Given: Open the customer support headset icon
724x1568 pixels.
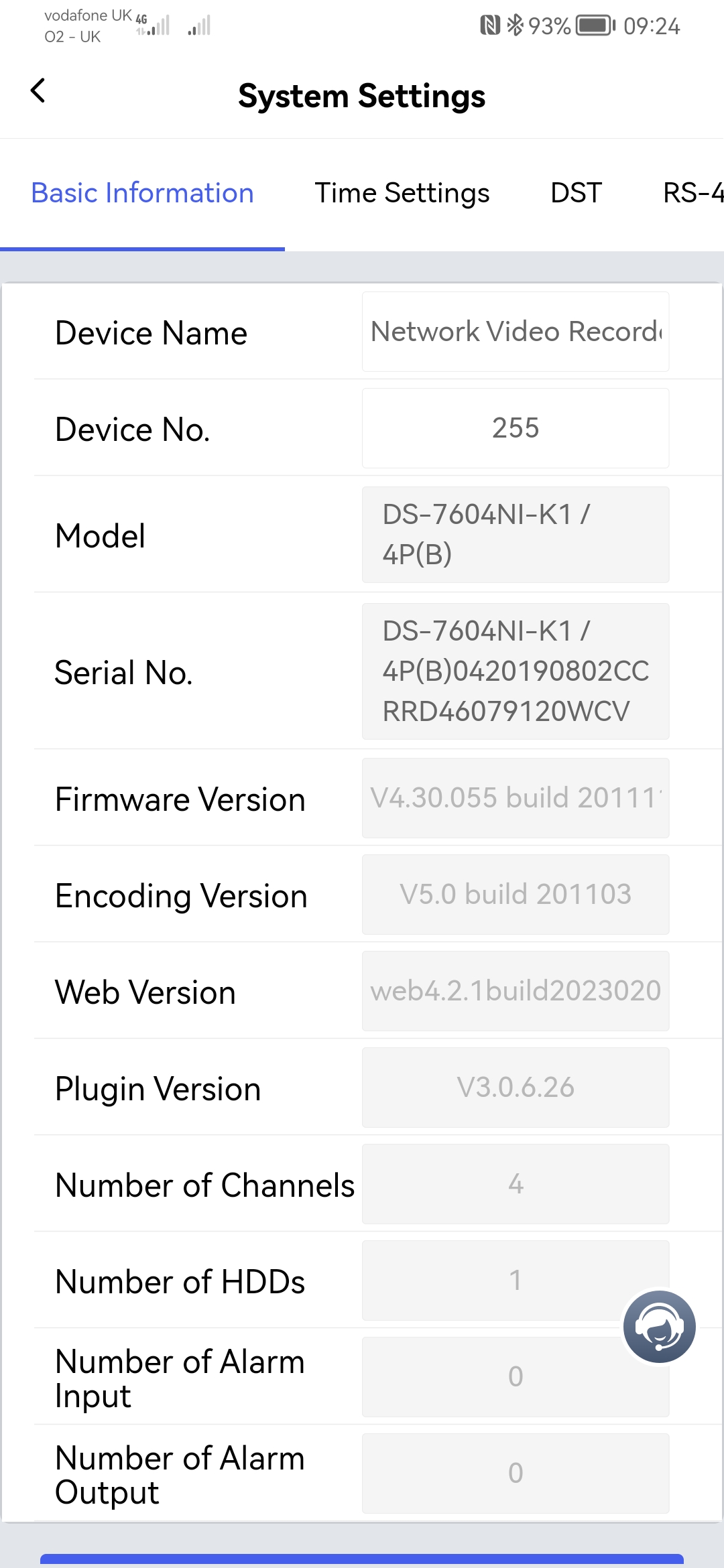Looking at the screenshot, I should 659,1327.
